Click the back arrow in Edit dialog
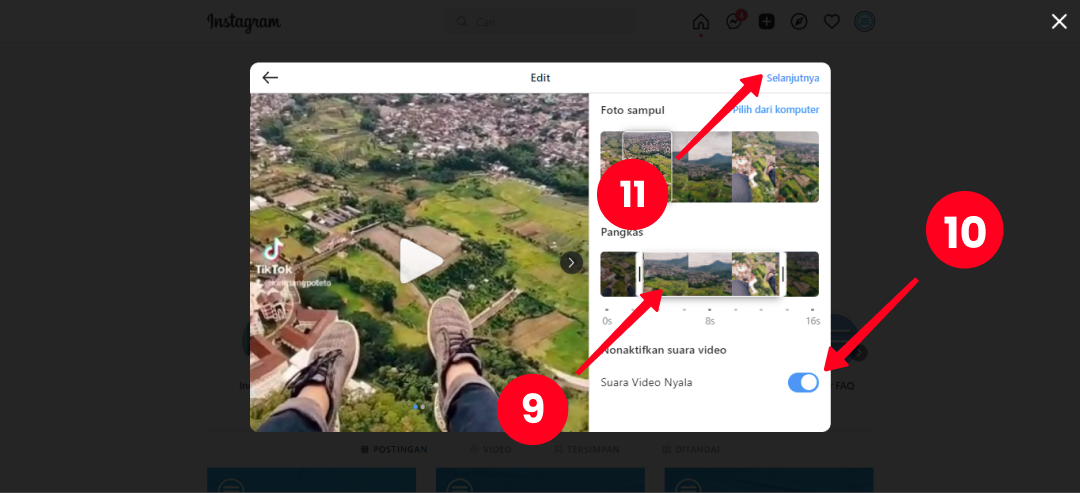This screenshot has width=1080, height=493. 270,78
